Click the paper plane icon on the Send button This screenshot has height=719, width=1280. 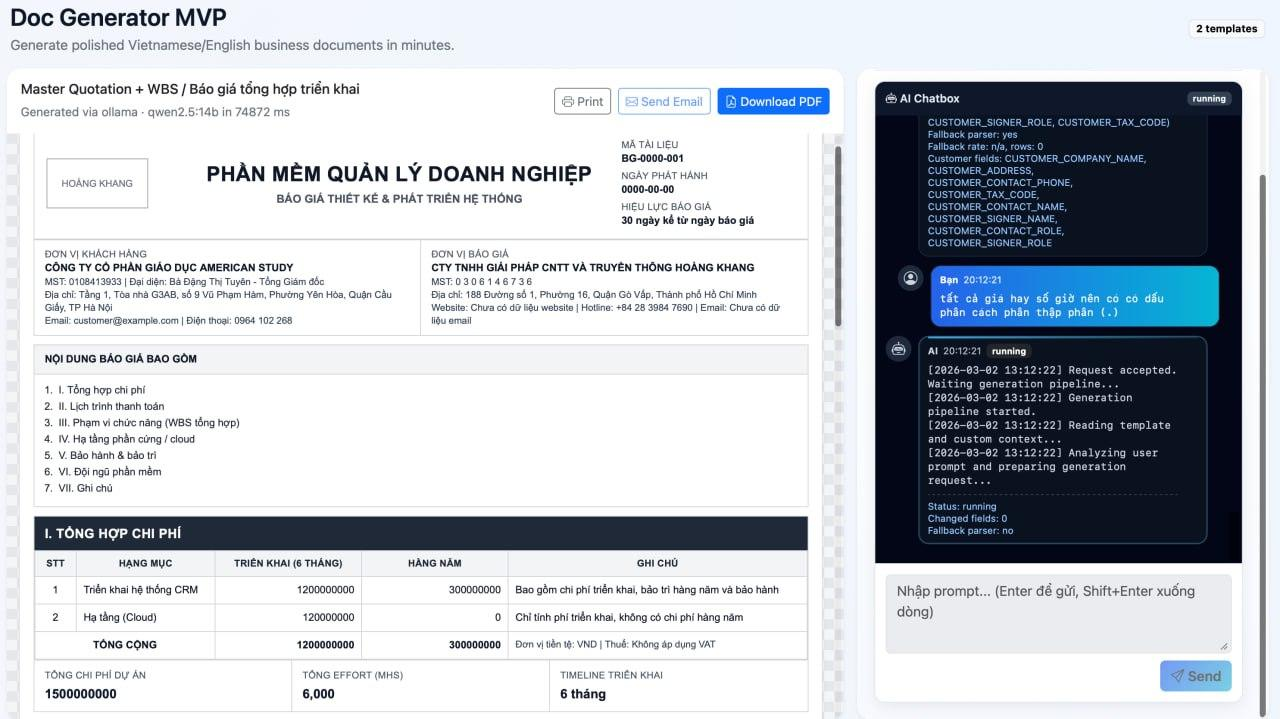[x=1178, y=675]
